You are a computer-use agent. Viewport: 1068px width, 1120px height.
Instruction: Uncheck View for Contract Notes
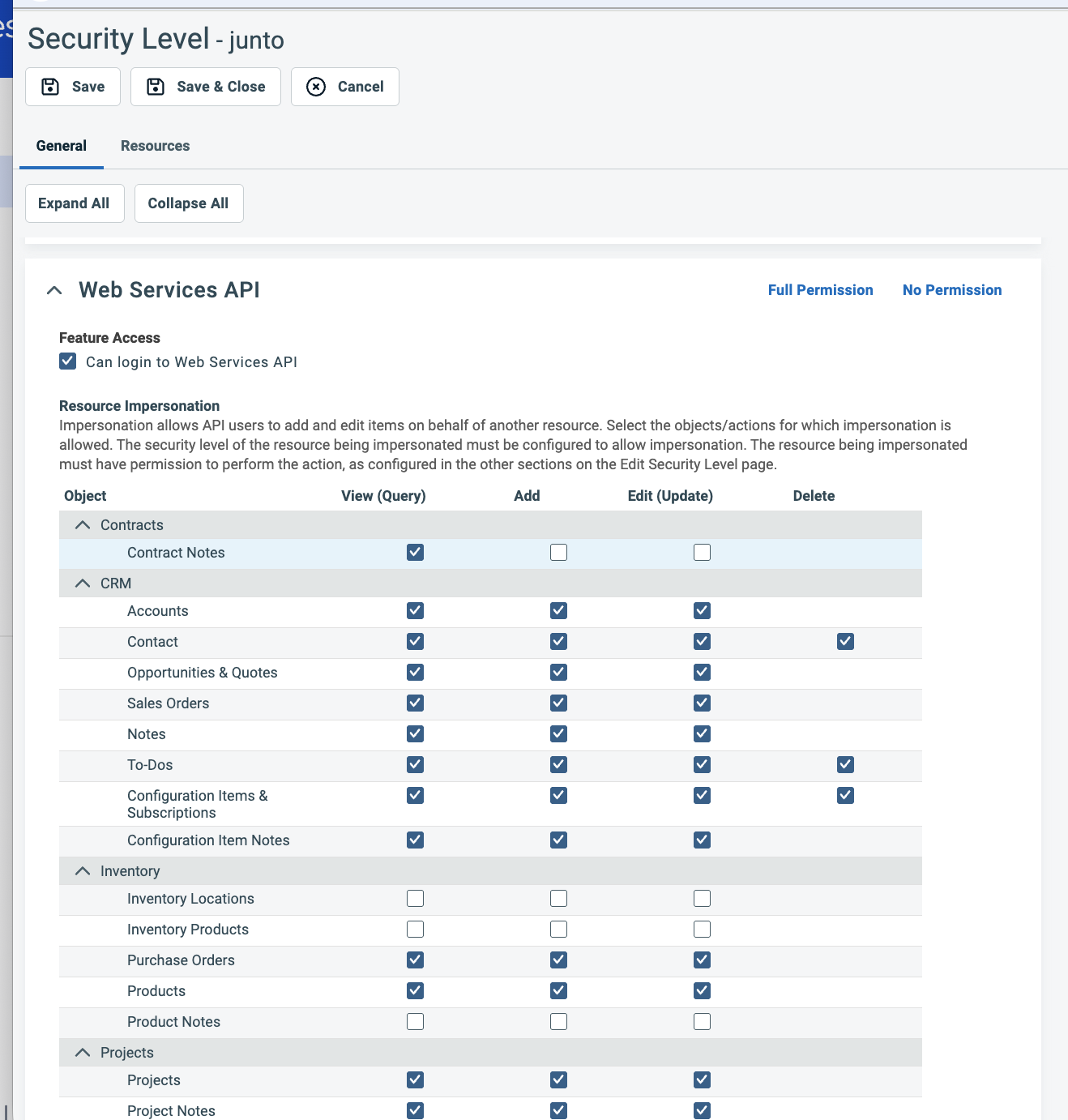click(x=416, y=553)
